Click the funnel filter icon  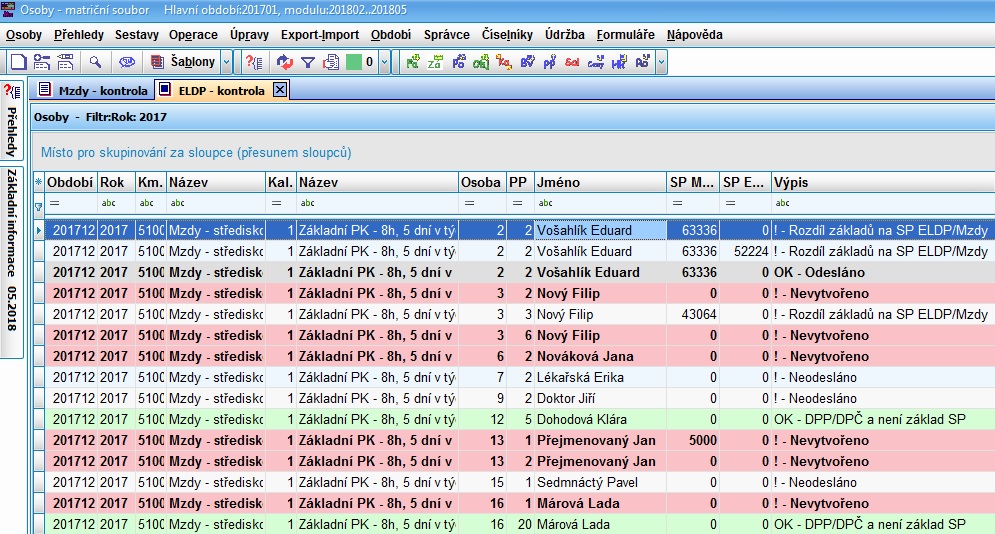pos(308,62)
